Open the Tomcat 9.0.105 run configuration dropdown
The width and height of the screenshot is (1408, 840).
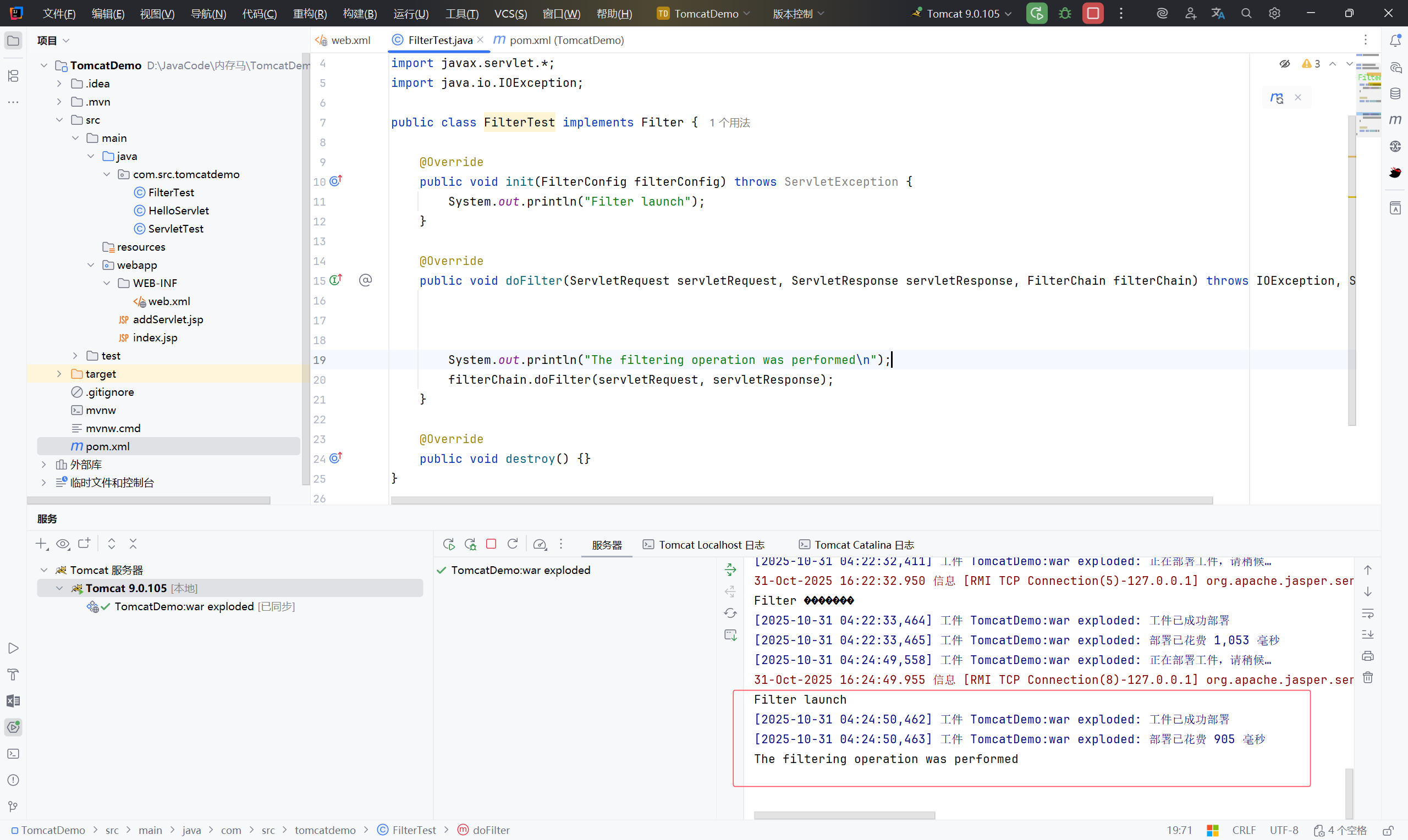tap(963, 14)
